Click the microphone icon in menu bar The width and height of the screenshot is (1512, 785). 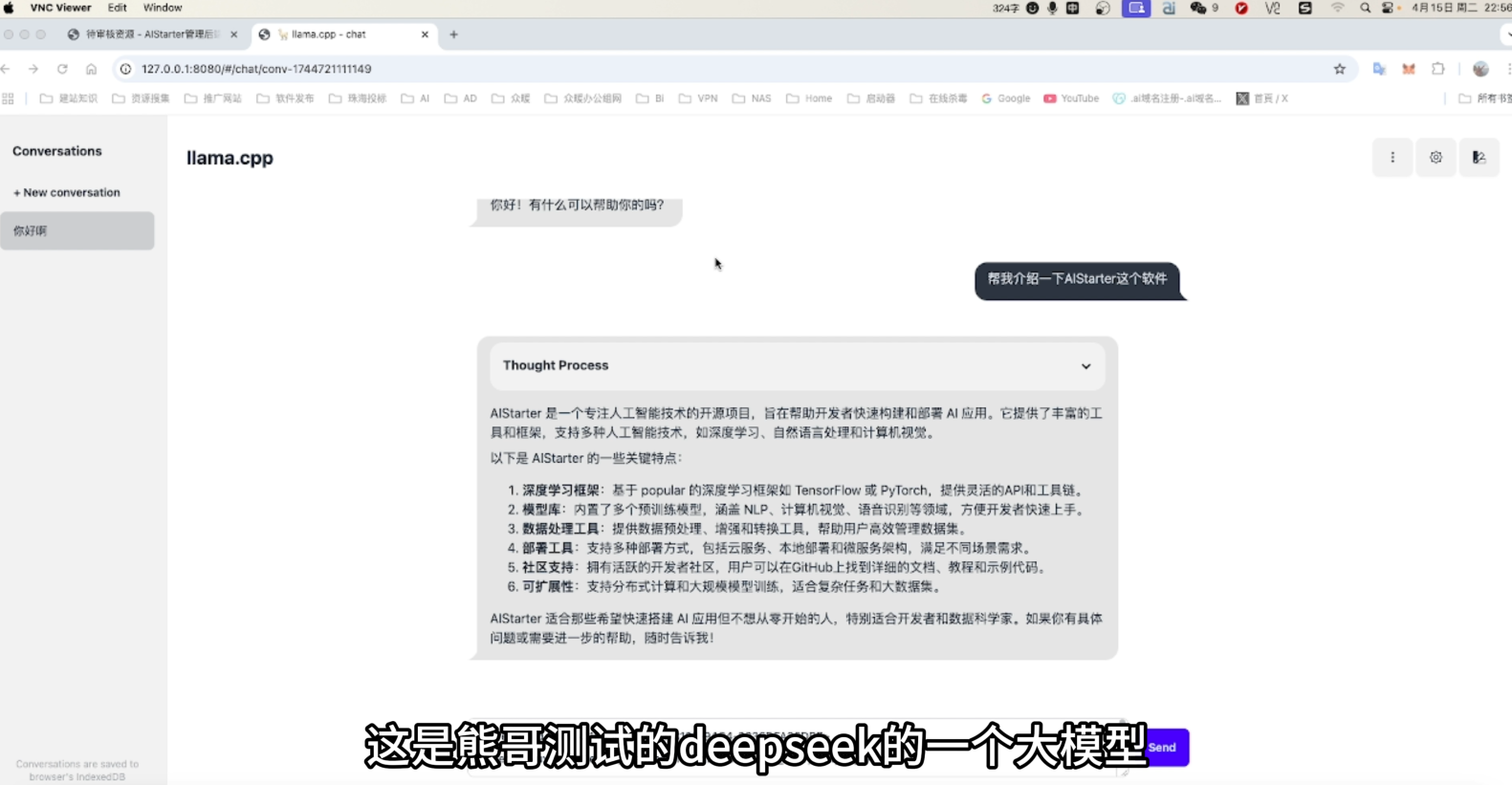pyautogui.click(x=1052, y=8)
